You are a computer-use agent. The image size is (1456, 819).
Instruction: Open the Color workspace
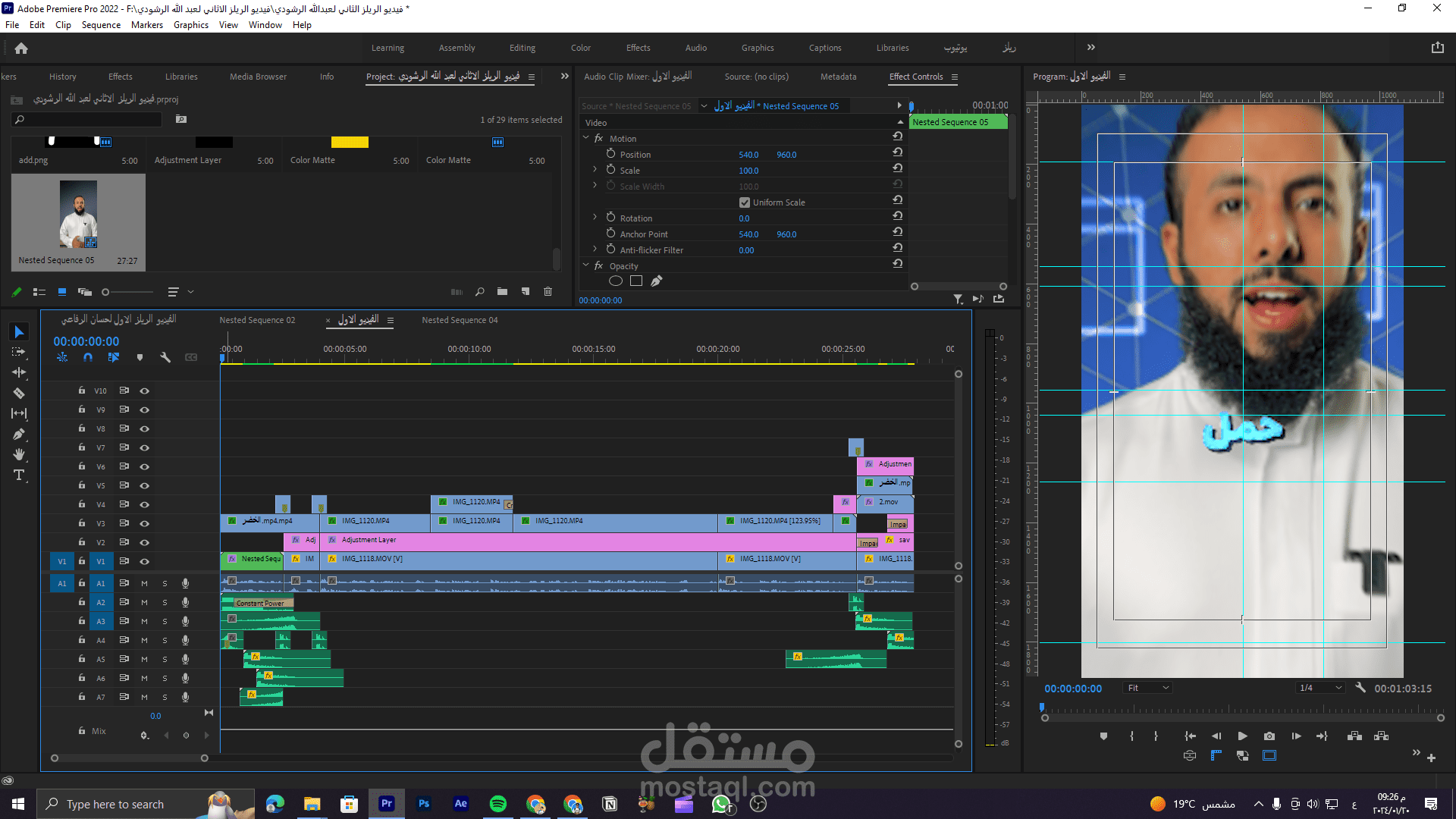(580, 47)
